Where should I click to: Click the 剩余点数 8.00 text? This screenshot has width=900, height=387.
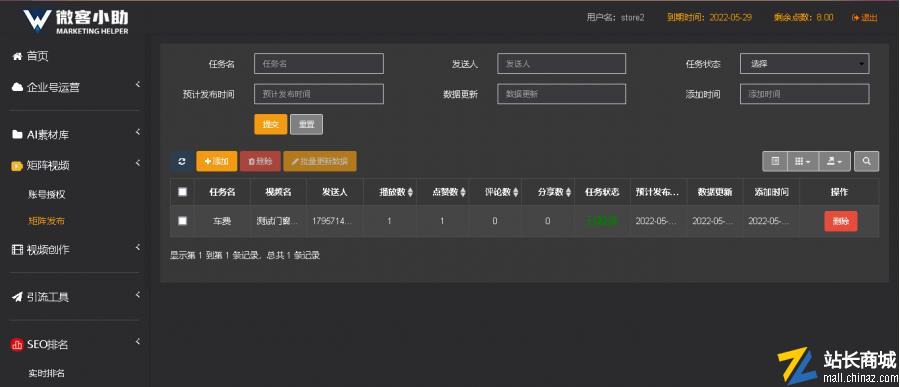tap(804, 18)
